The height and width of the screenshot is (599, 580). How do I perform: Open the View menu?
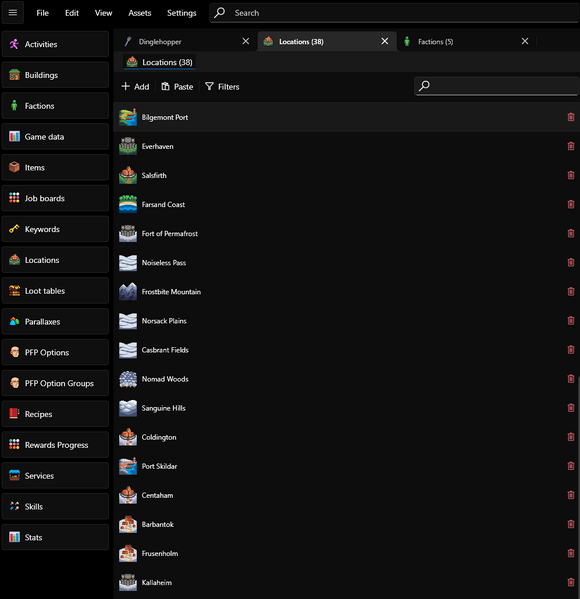click(104, 13)
